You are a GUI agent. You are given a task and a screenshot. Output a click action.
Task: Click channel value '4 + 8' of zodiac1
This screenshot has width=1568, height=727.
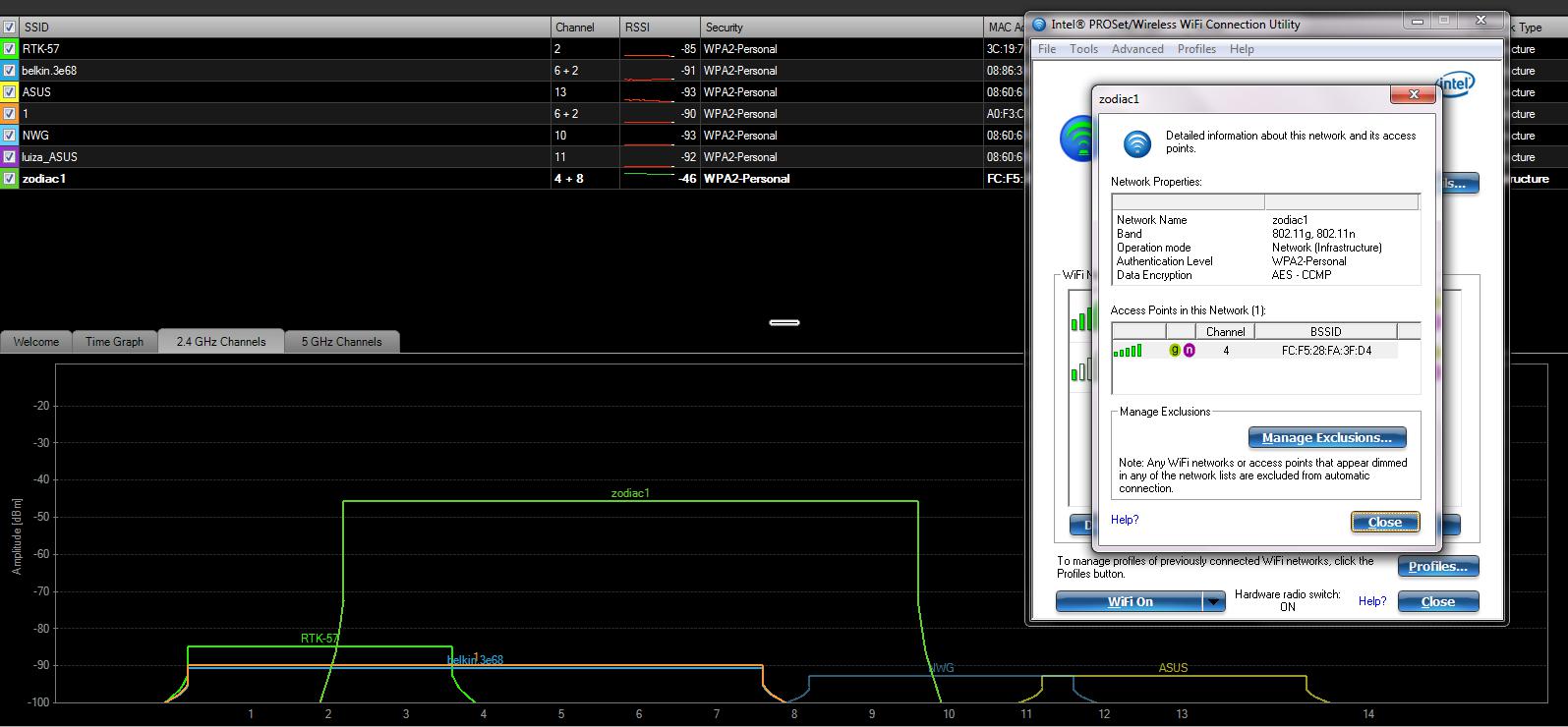coord(568,179)
